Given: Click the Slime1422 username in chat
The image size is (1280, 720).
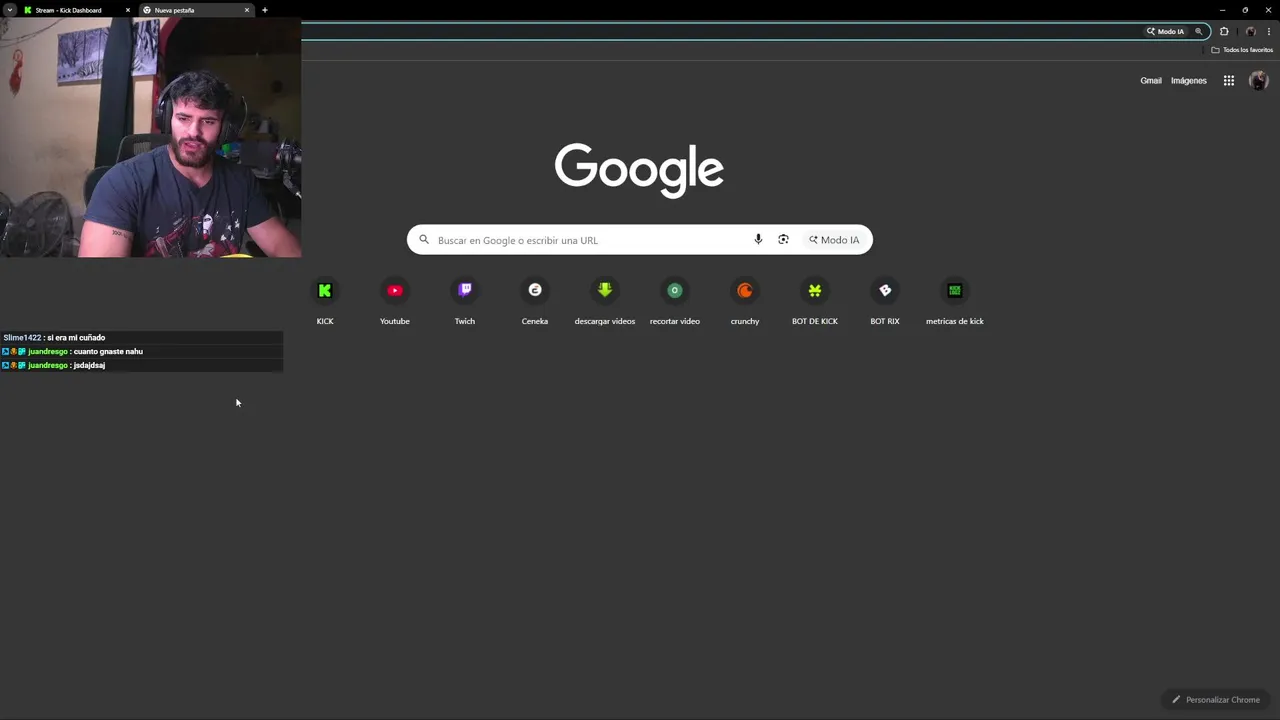Looking at the screenshot, I should 22,338.
